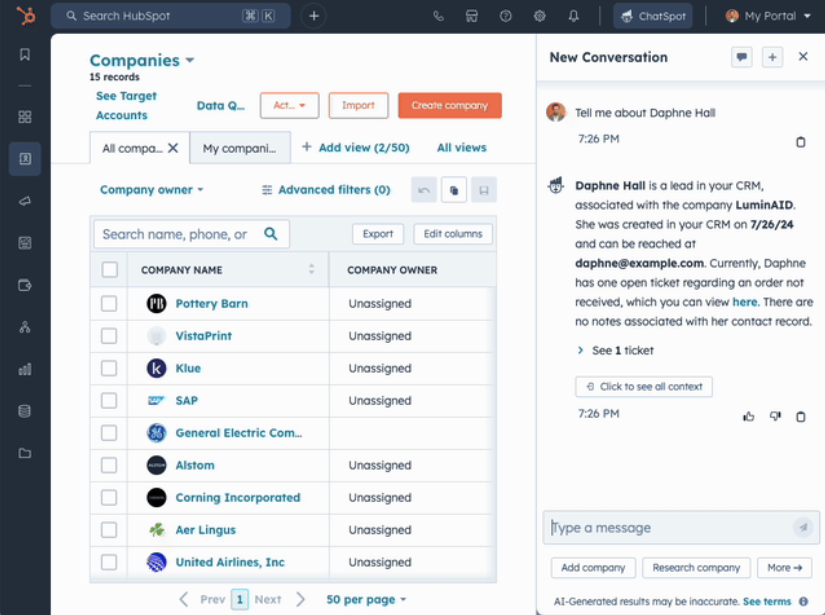Image resolution: width=825 pixels, height=615 pixels.
Task: Click the undo view changes icon
Action: tap(424, 190)
